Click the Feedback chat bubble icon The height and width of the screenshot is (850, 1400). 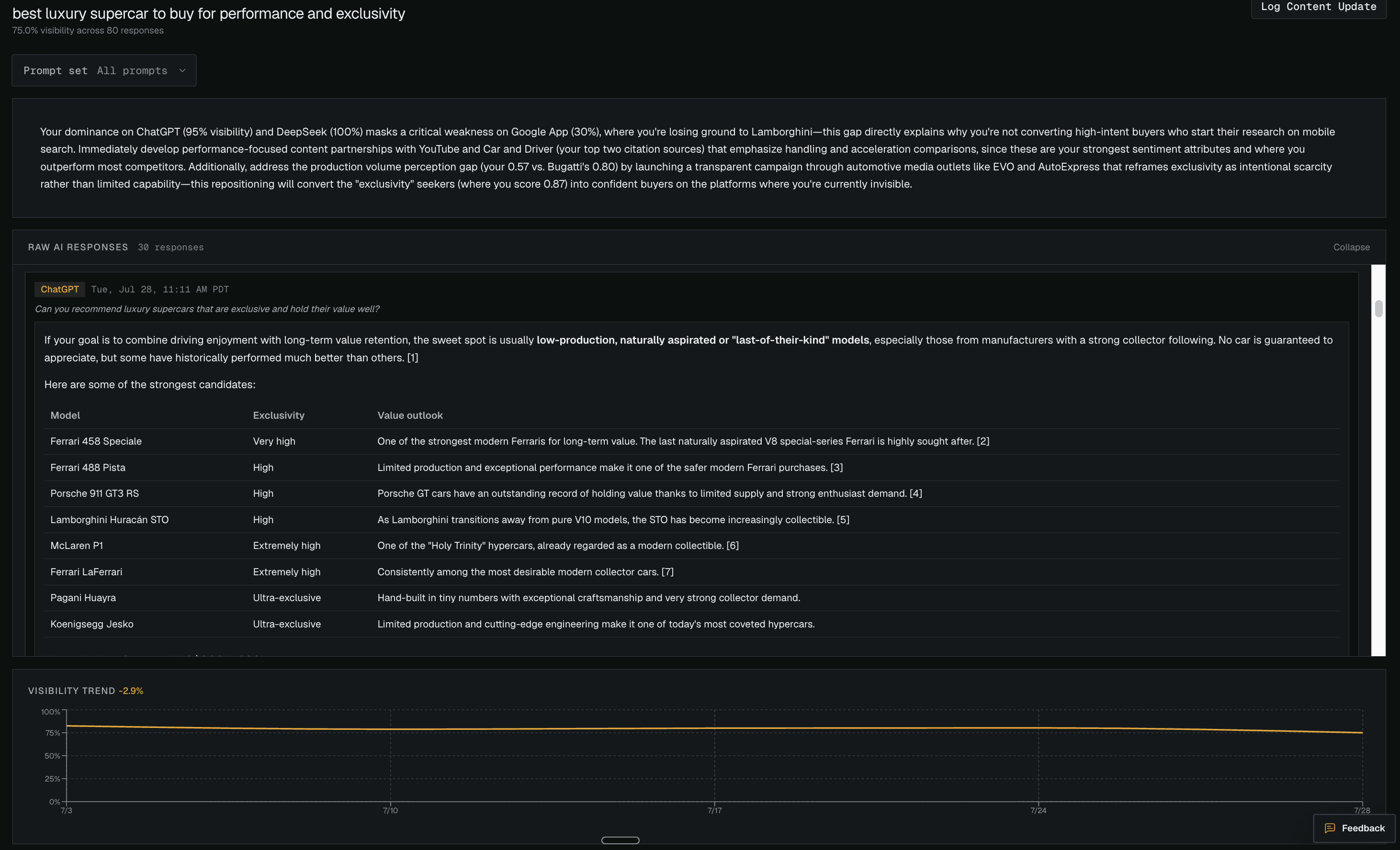(1330, 828)
